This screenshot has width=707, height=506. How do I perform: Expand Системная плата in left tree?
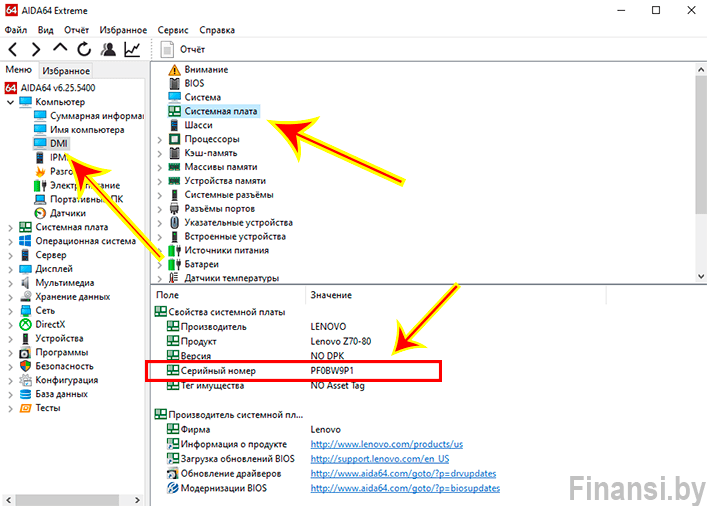[10, 228]
